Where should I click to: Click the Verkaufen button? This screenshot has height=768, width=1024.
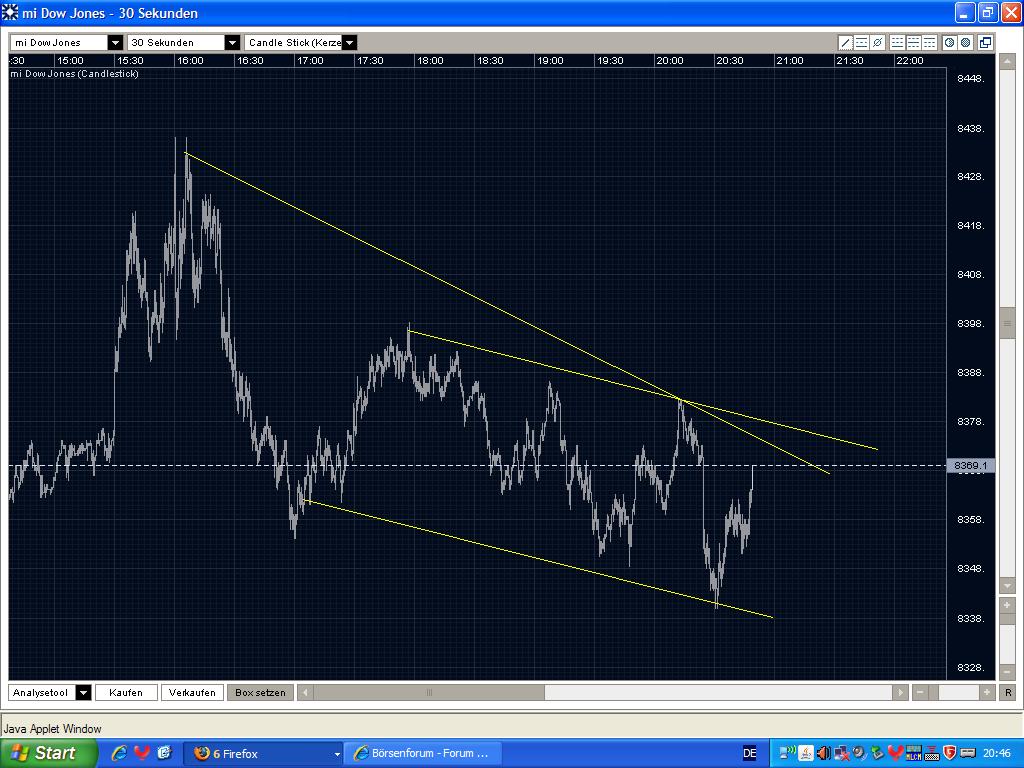pyautogui.click(x=192, y=692)
